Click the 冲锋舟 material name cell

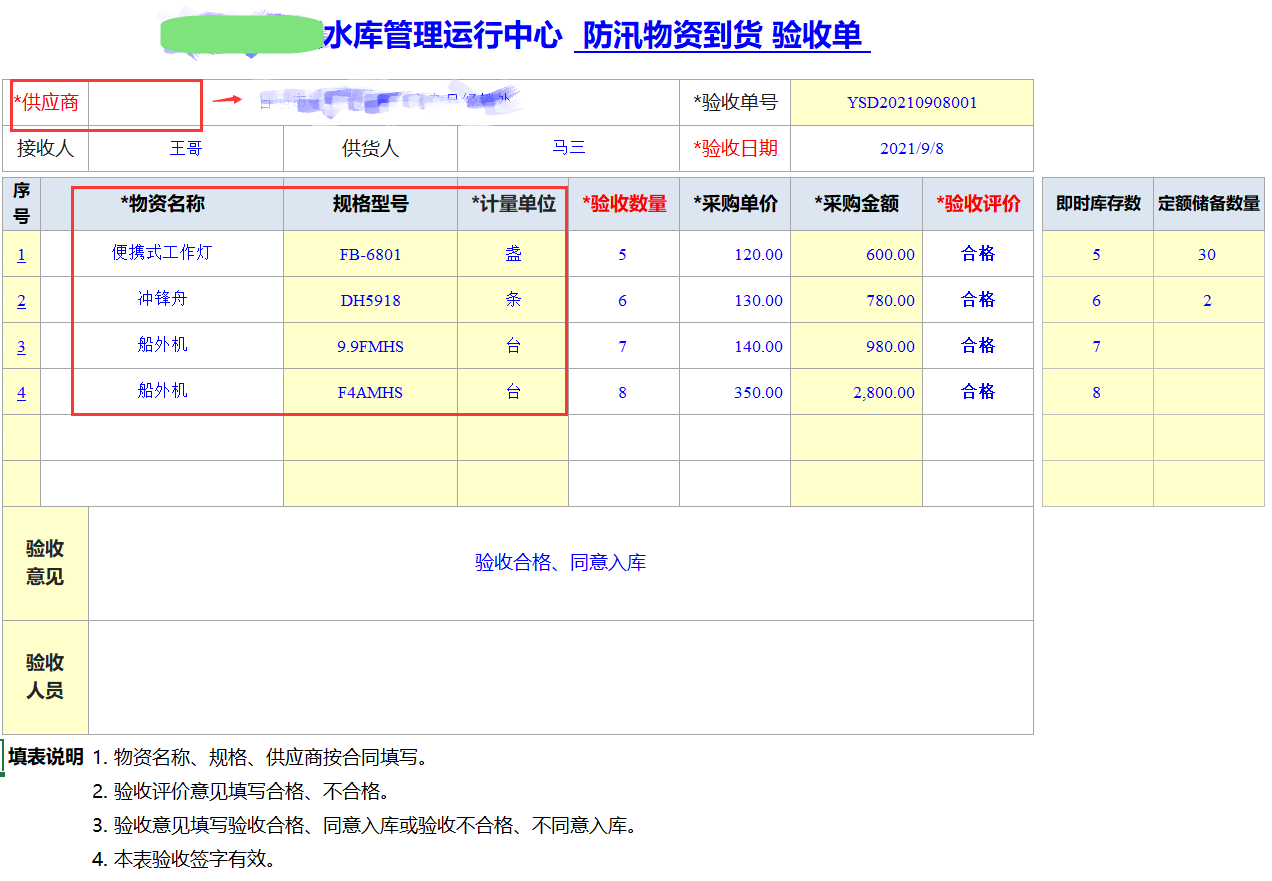[176, 300]
